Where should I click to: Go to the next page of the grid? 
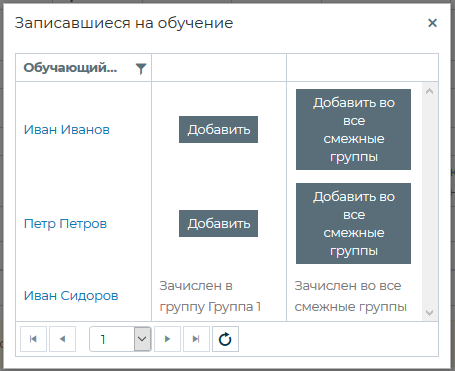167,339
